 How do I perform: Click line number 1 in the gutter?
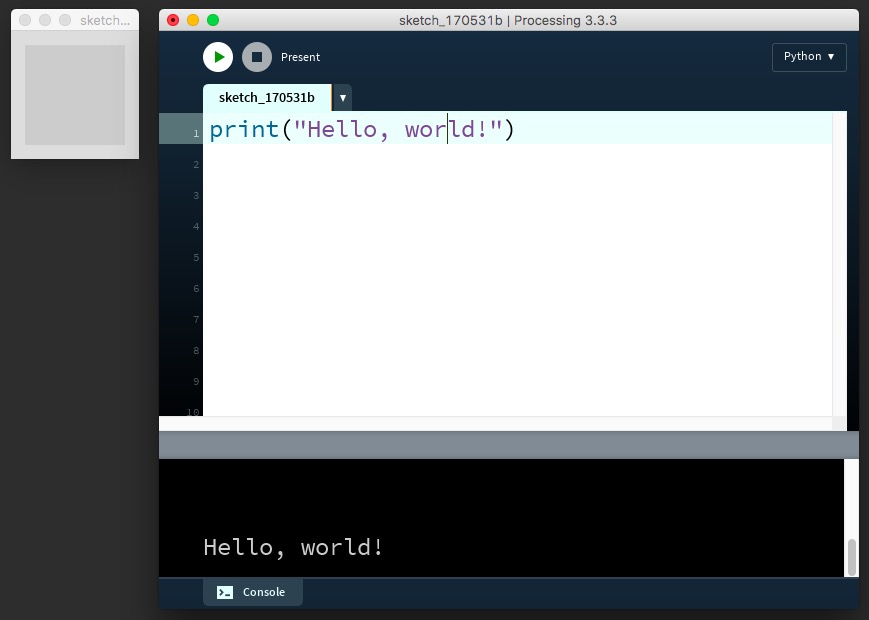pos(196,134)
